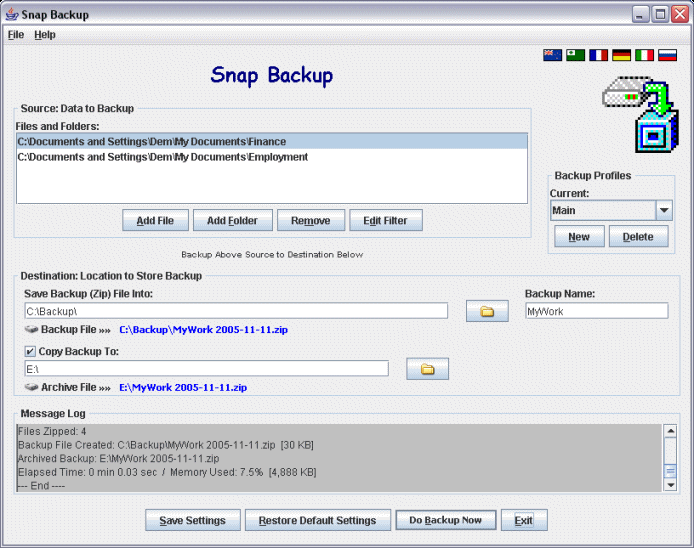Viewport: 694px width, 548px height.
Task: Start backup with Do Backup Now
Action: coord(446,520)
